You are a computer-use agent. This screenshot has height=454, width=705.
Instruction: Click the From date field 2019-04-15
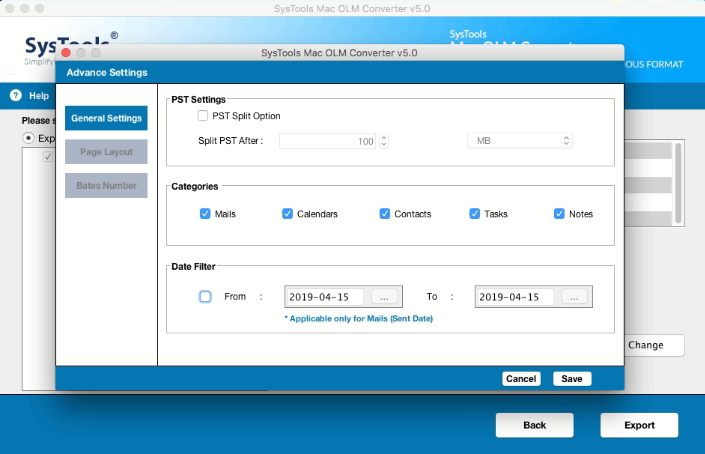coord(325,297)
